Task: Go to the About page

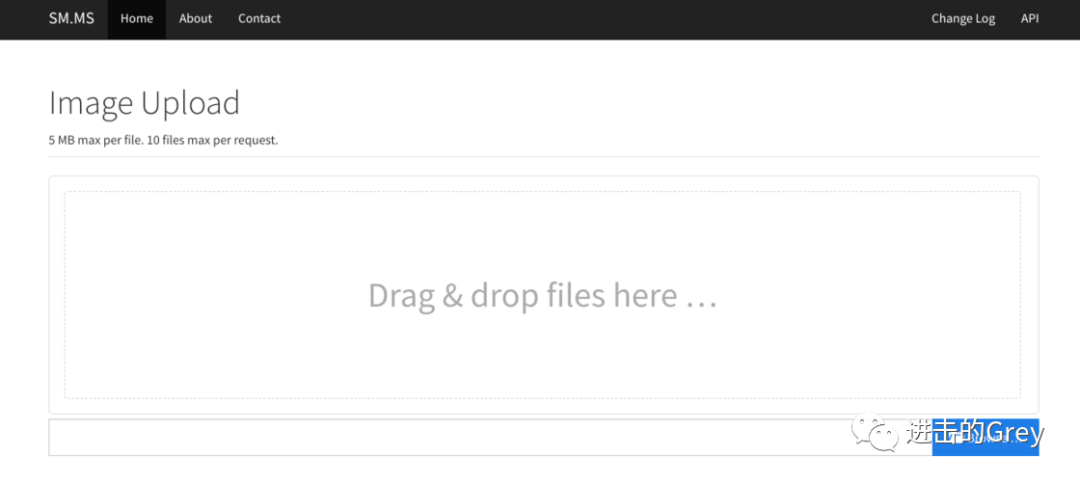Action: coord(196,19)
